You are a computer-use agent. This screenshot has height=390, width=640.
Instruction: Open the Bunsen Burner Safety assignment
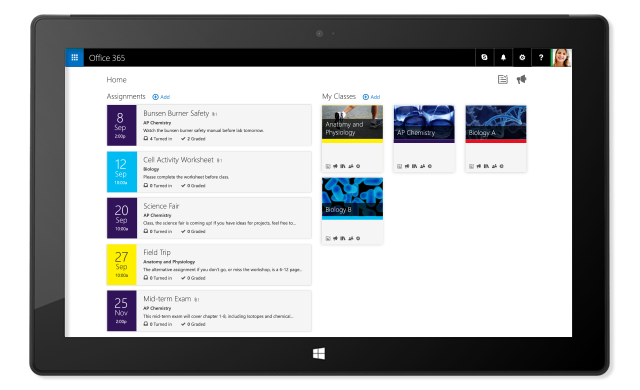[x=176, y=113]
